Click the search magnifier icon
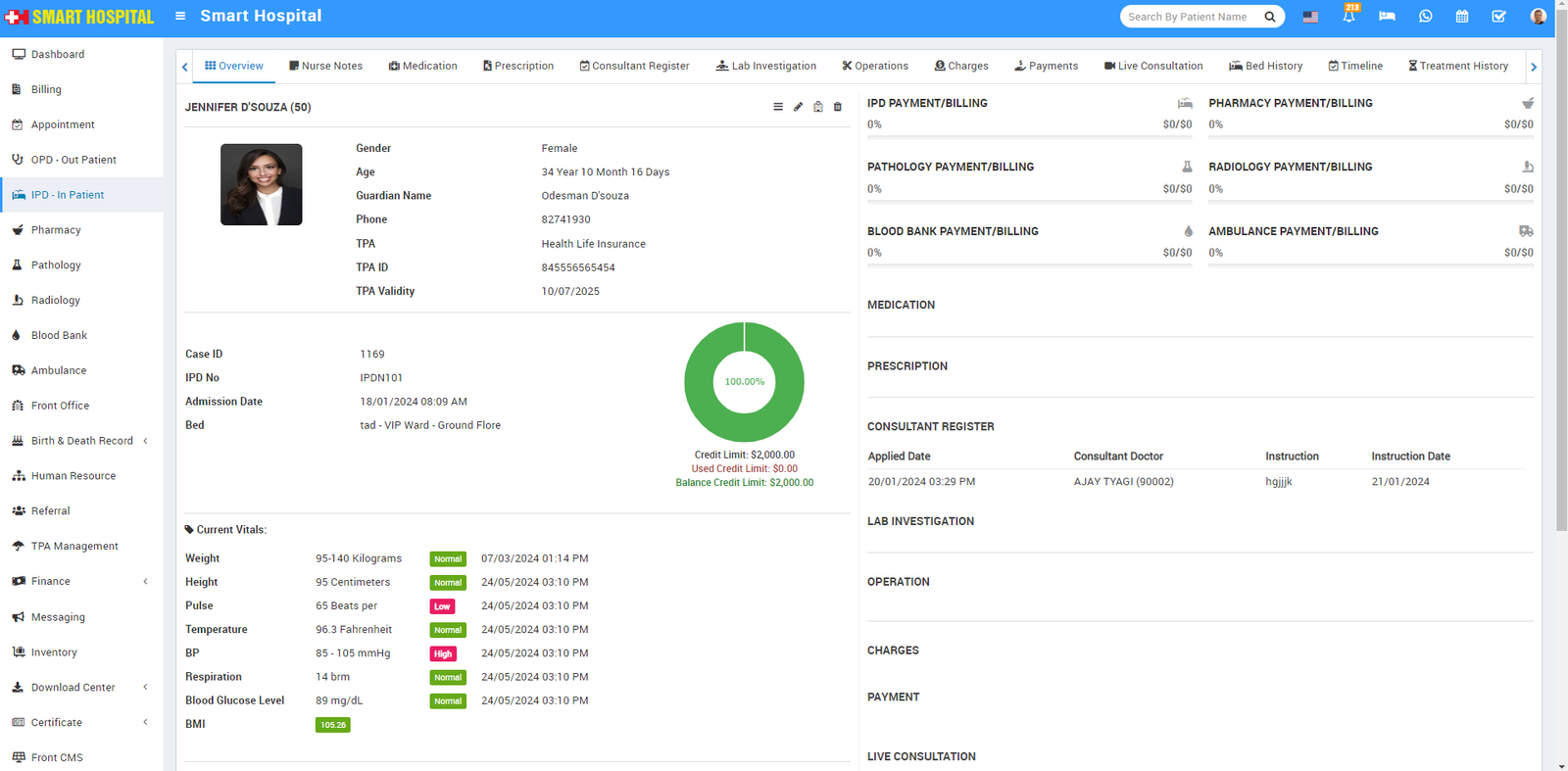Screen dimensions: 1568x771 coord(1270,17)
